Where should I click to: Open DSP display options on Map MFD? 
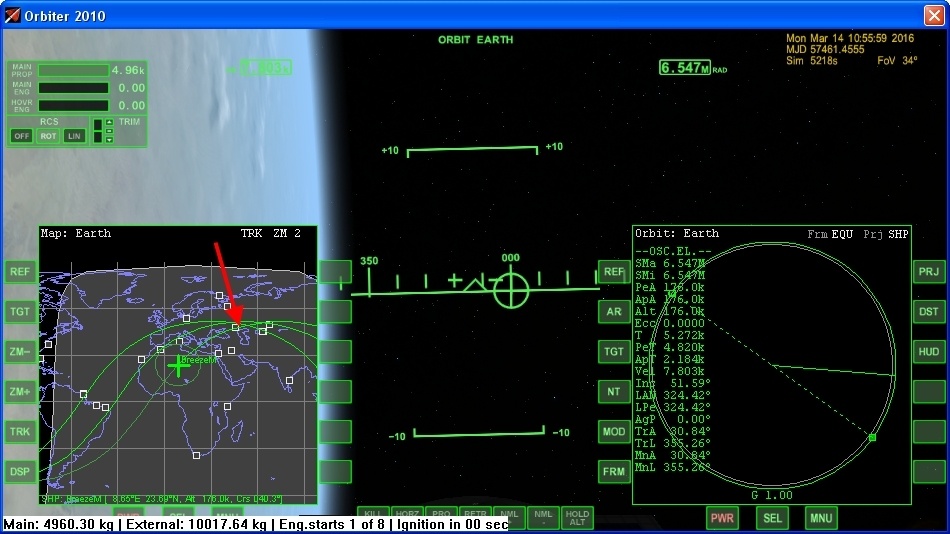pyautogui.click(x=19, y=472)
